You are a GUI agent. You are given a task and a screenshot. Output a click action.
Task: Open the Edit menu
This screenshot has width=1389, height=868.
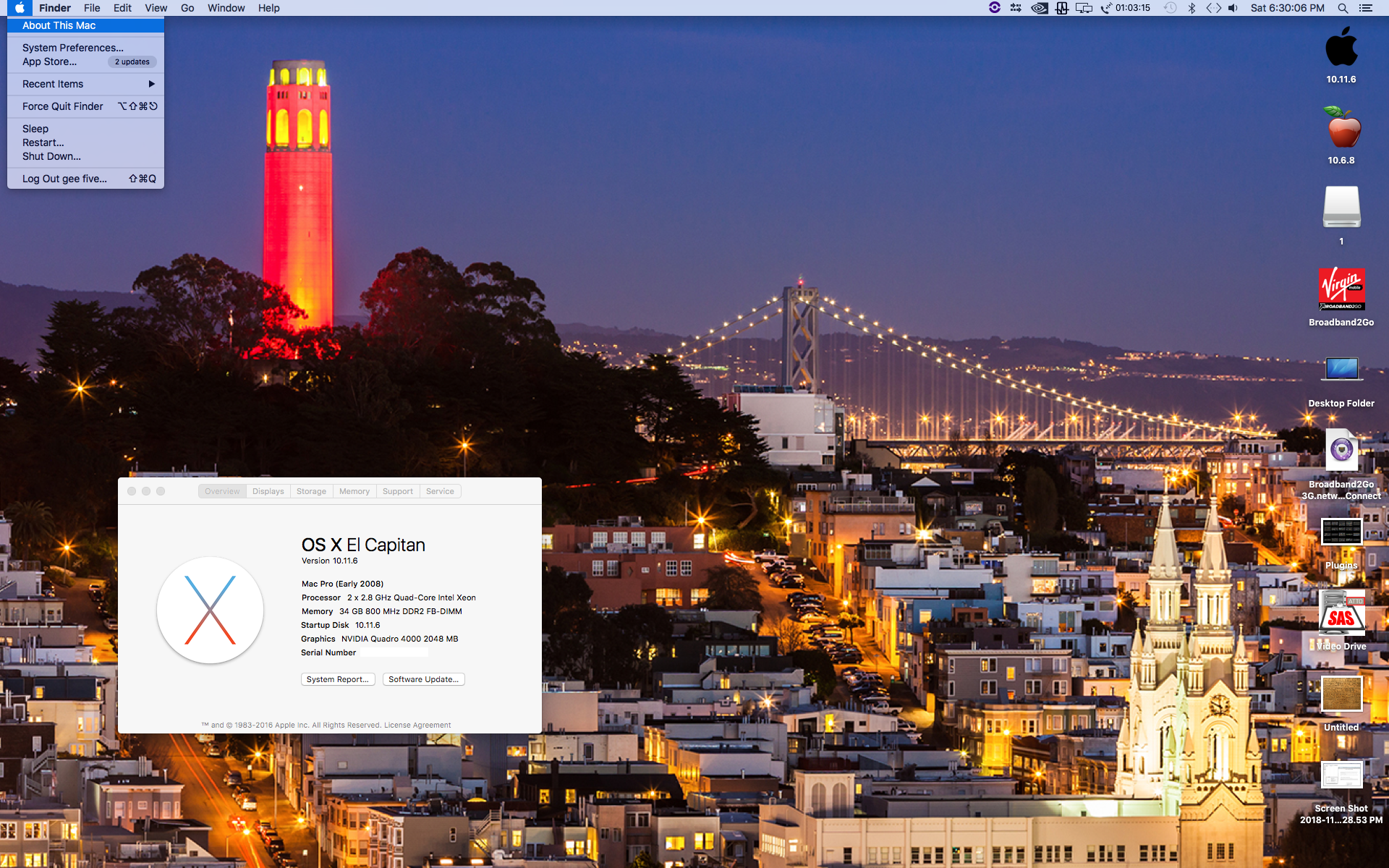pyautogui.click(x=122, y=8)
